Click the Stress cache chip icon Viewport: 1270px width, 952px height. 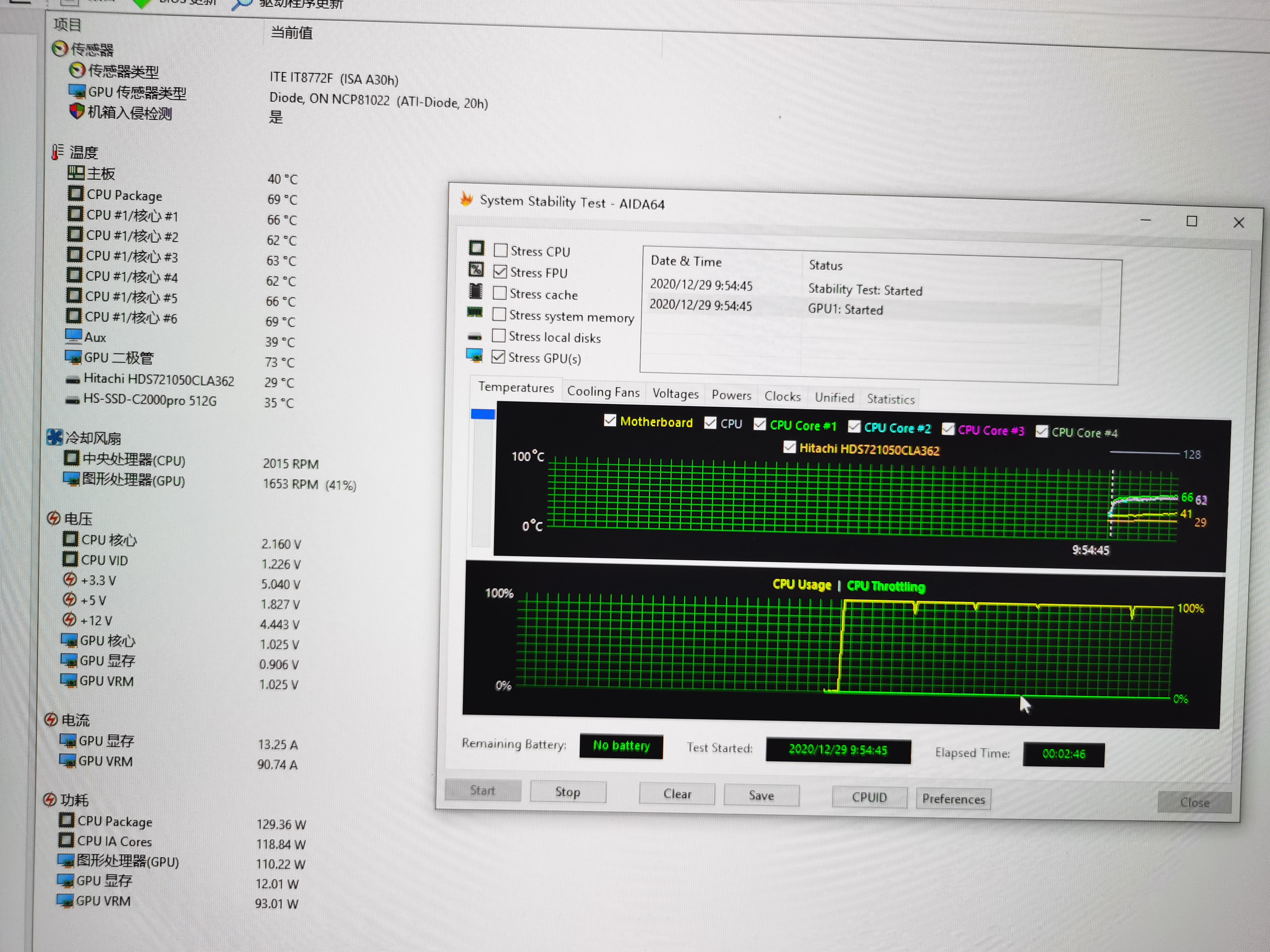coord(476,292)
